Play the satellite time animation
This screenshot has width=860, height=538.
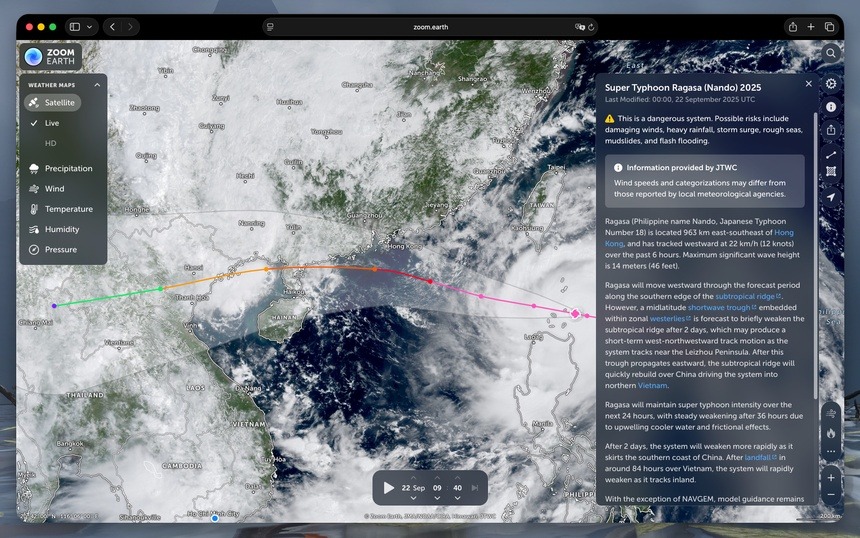[x=389, y=488]
